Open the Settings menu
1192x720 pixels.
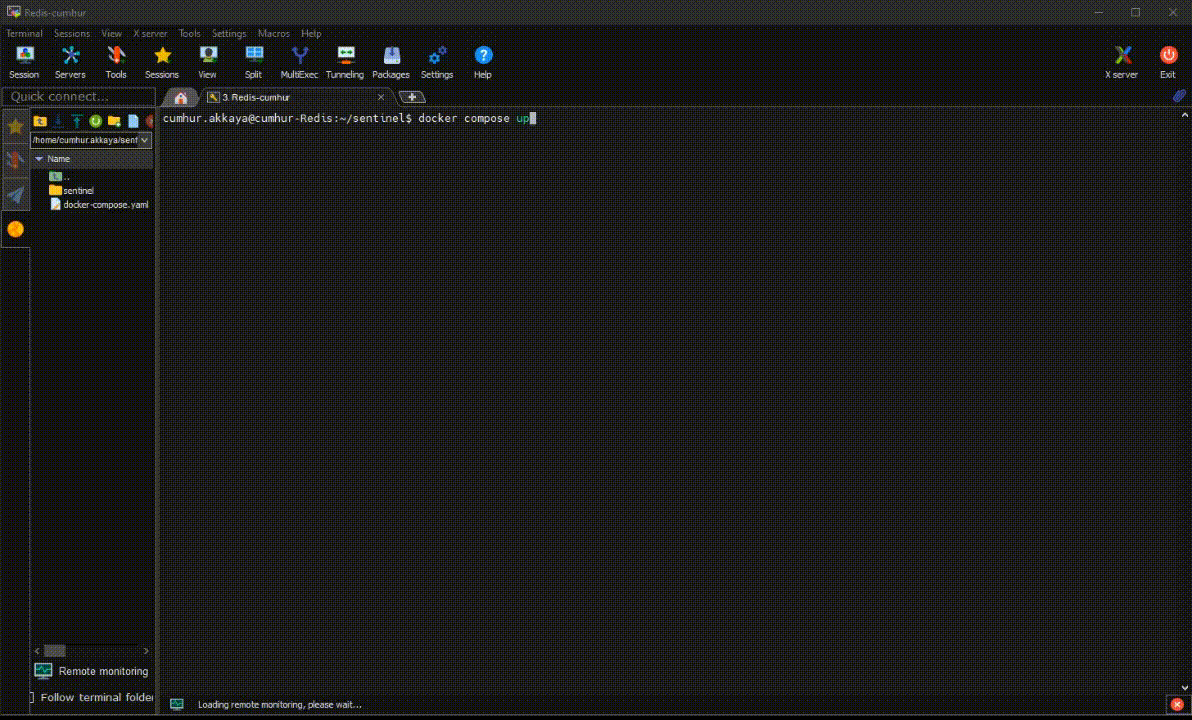click(229, 33)
